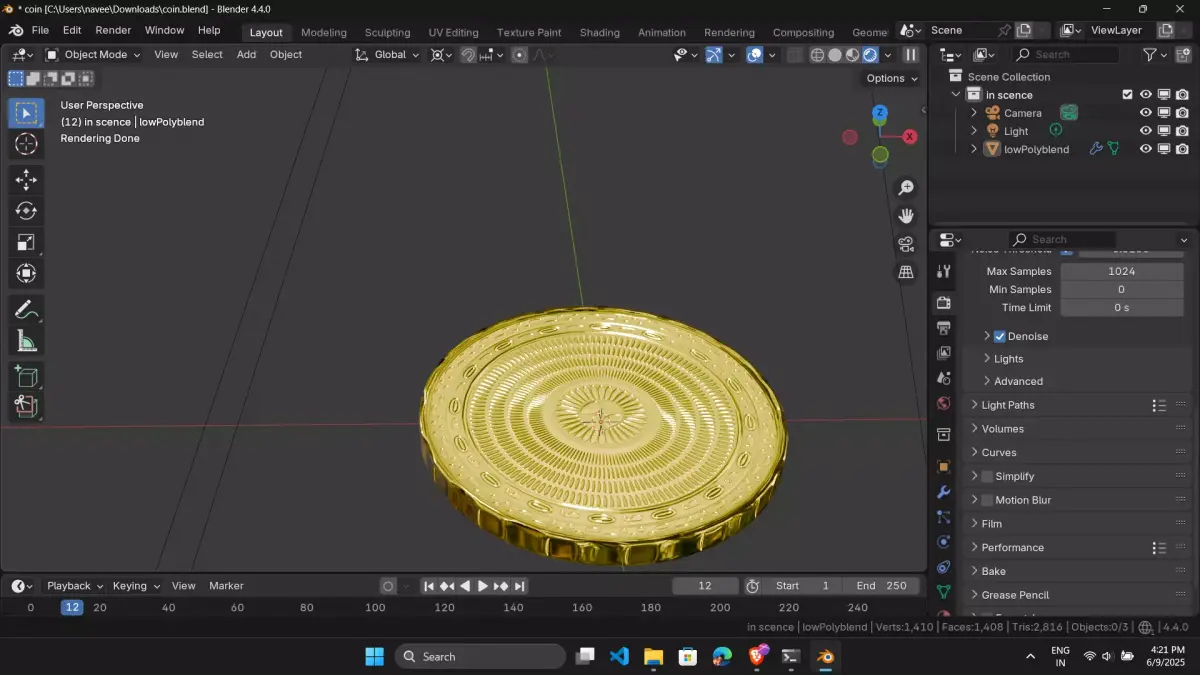Click the Marker menu in timeline

[226, 586]
